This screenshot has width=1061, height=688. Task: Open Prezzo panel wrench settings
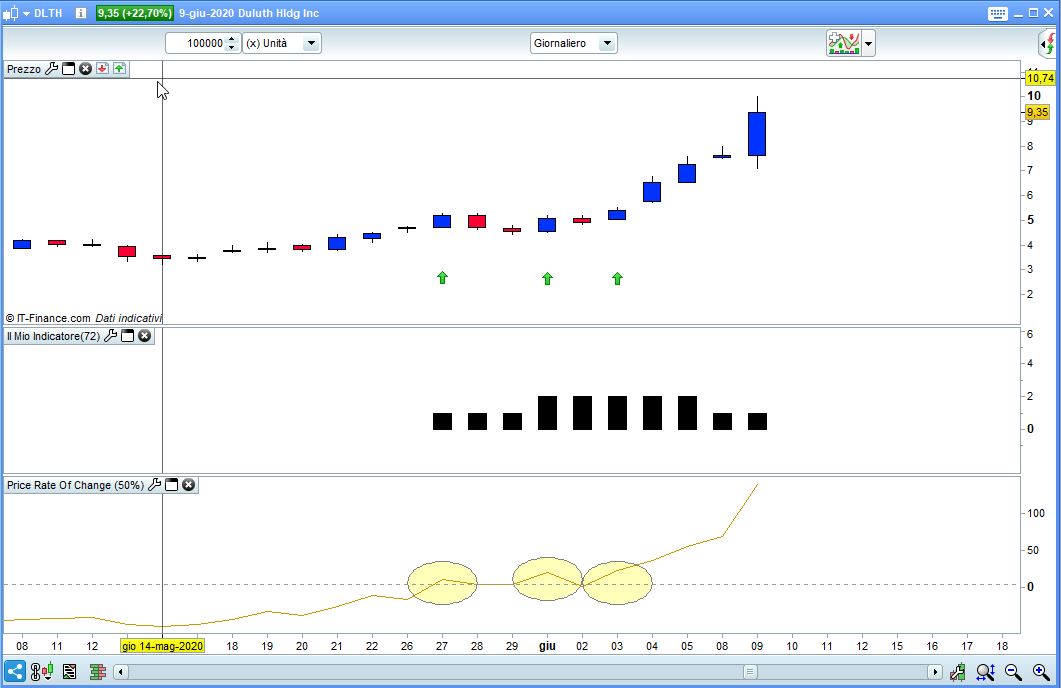coord(51,69)
